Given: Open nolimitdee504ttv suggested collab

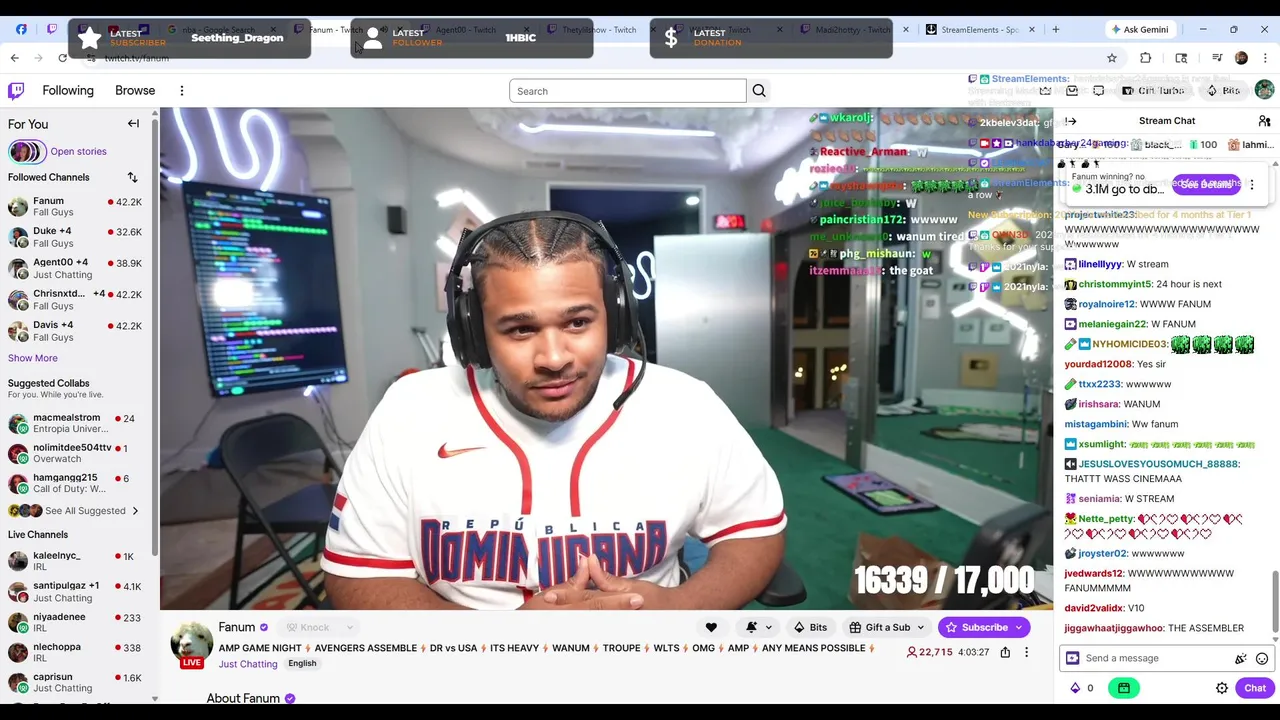Looking at the screenshot, I should tap(76, 453).
